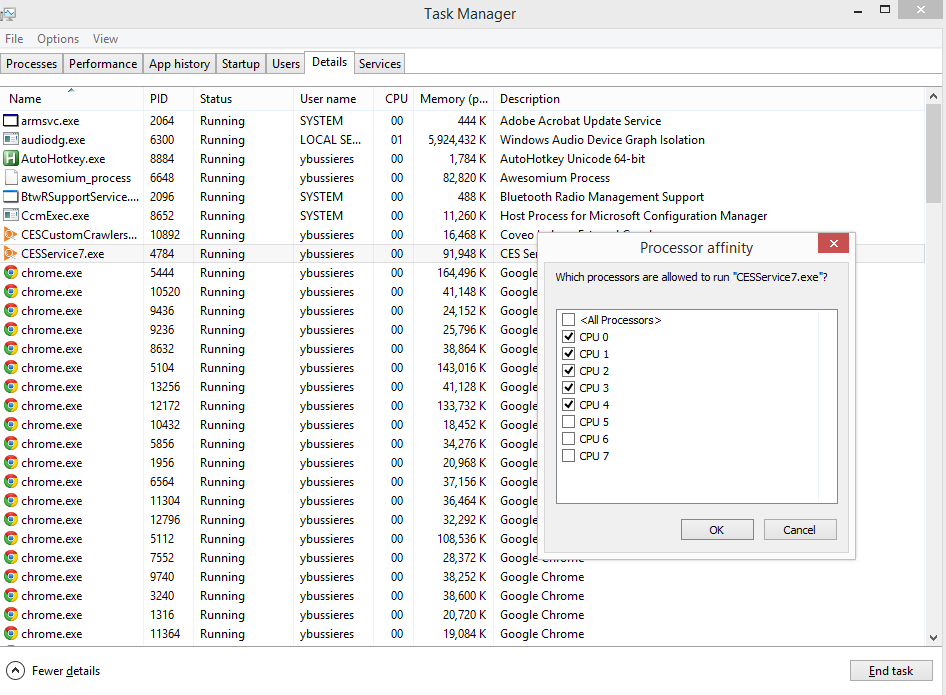Click Chrome icon for PID 10432 row
Viewport: 946px width, 695px height.
(x=11, y=424)
